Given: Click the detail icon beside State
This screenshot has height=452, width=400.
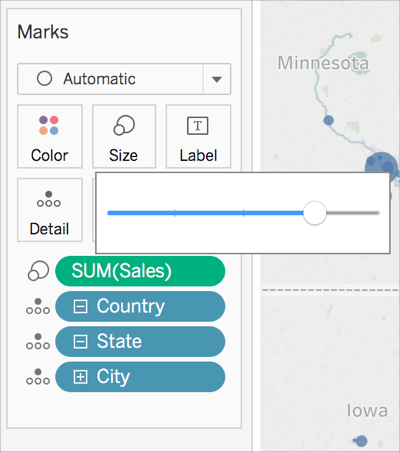Looking at the screenshot, I should 38,341.
